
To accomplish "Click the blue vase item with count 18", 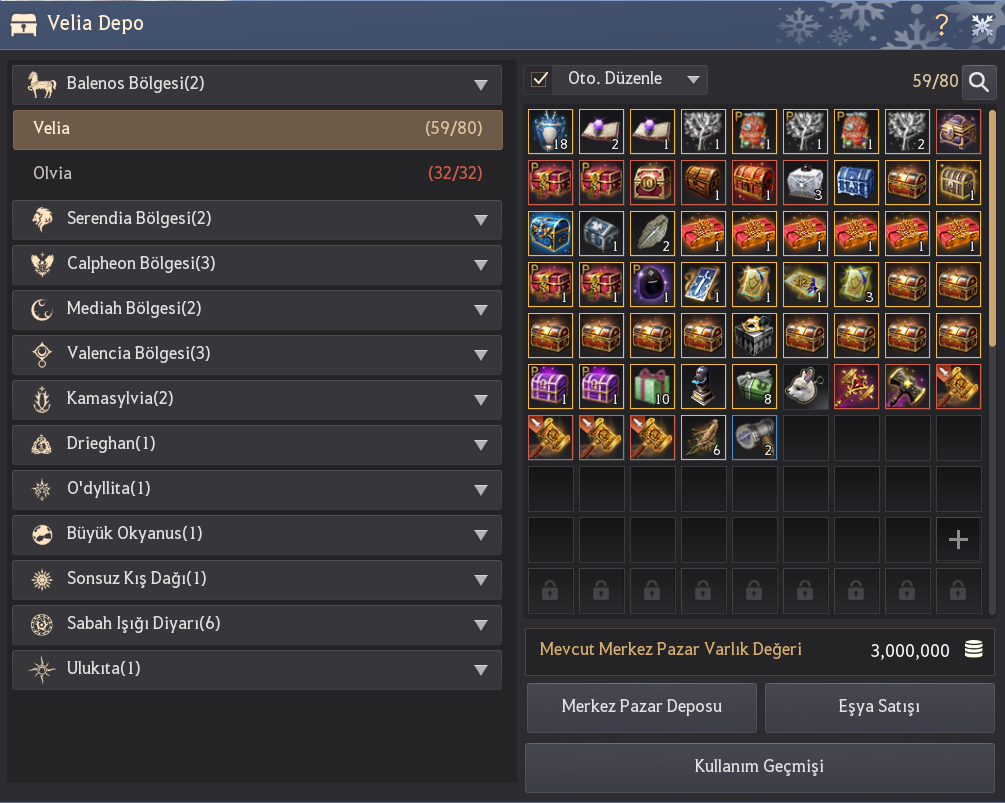I will pos(551,131).
